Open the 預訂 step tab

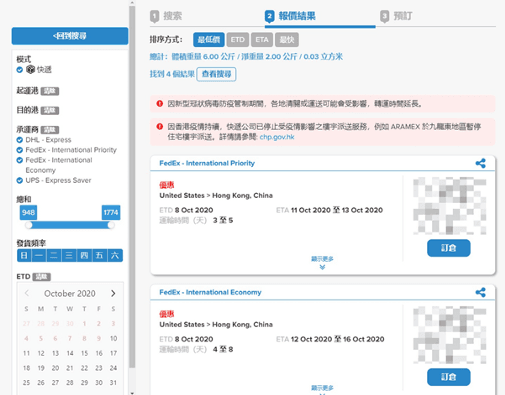click(x=403, y=16)
